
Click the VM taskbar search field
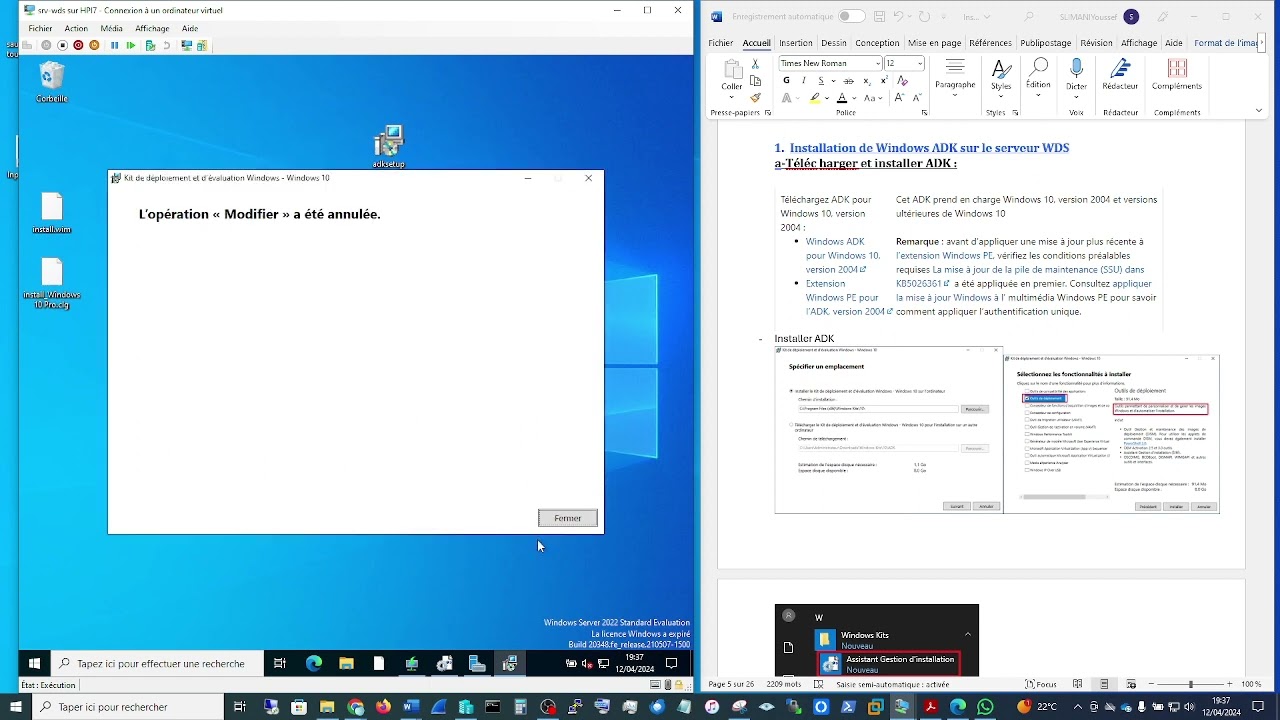pyautogui.click(x=157, y=663)
